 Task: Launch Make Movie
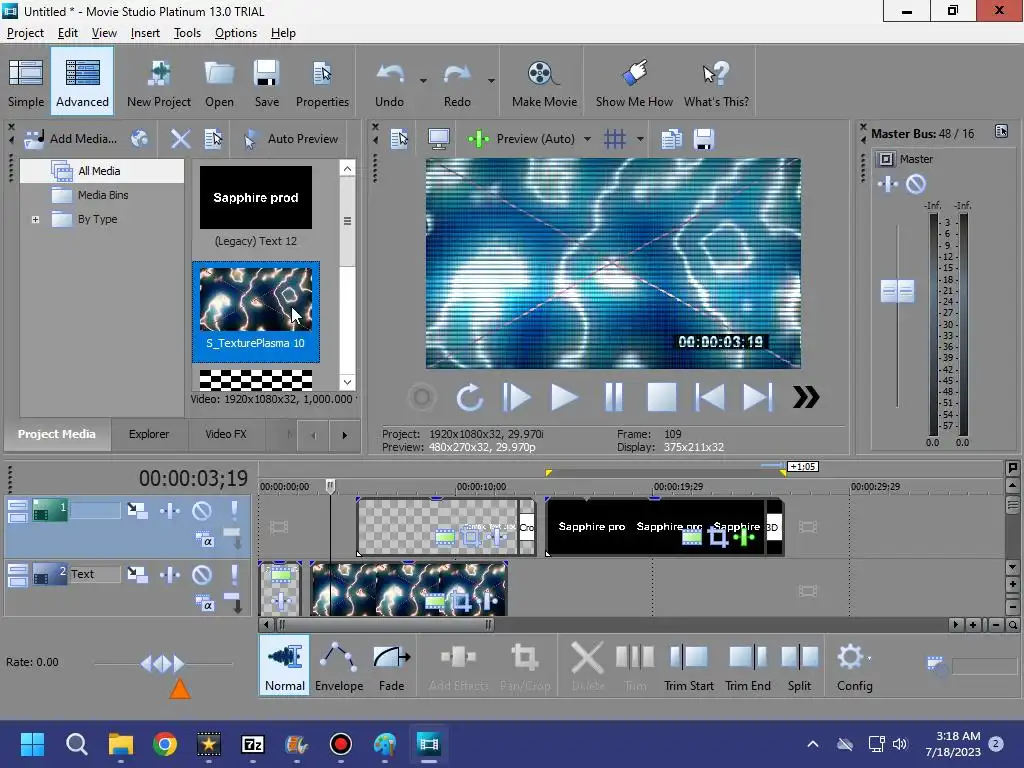tap(544, 82)
